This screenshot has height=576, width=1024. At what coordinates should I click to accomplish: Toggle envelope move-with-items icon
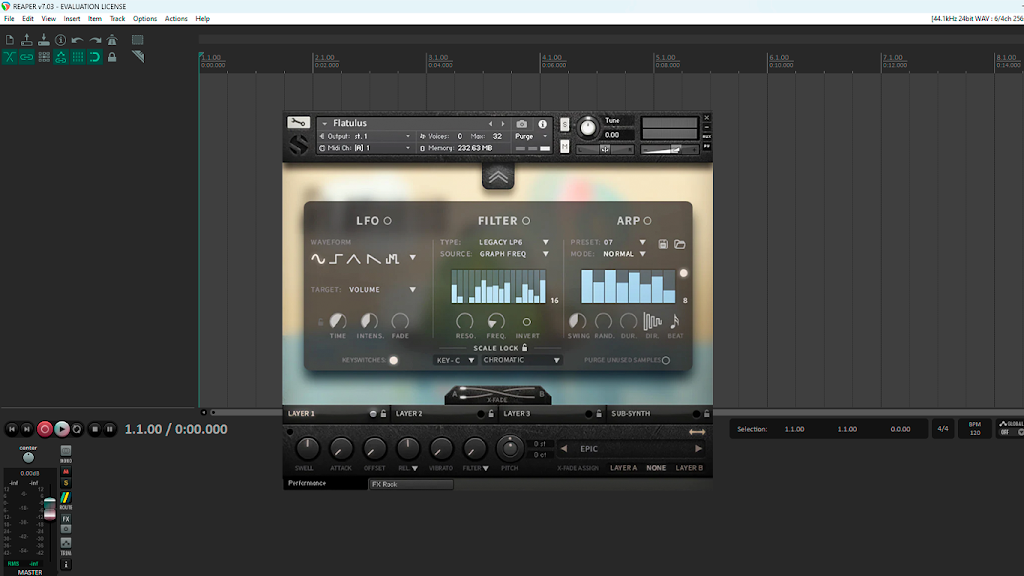(x=61, y=57)
